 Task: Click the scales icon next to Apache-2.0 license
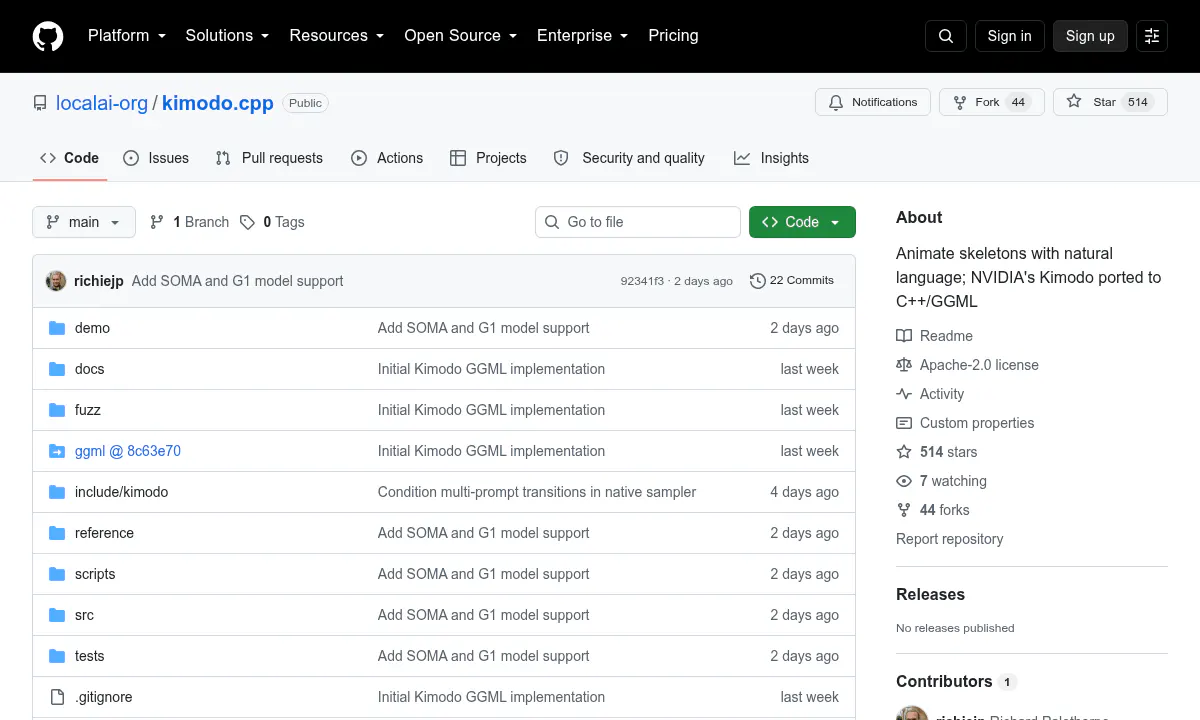click(x=904, y=365)
